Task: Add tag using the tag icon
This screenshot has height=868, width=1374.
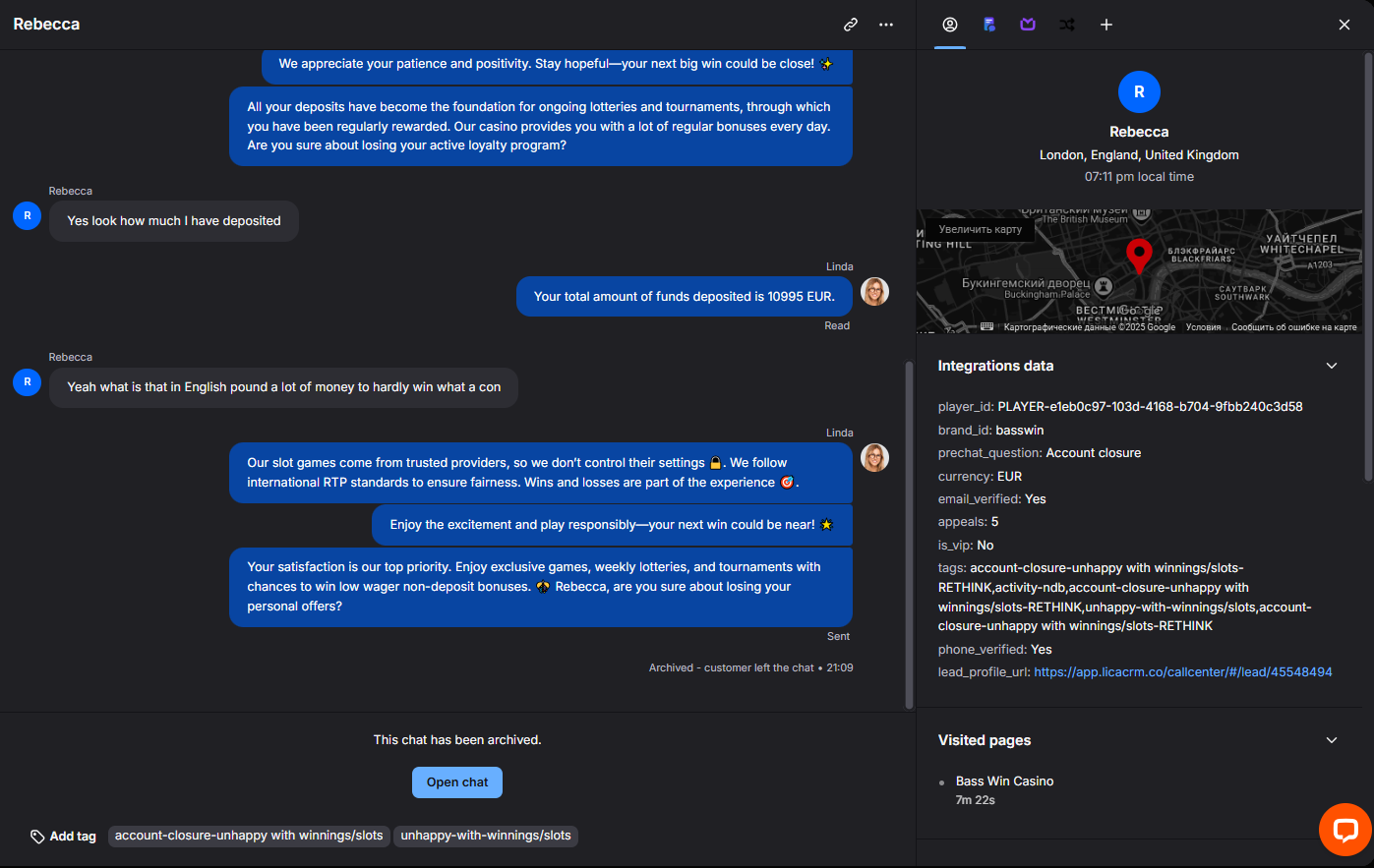Action: (x=63, y=837)
